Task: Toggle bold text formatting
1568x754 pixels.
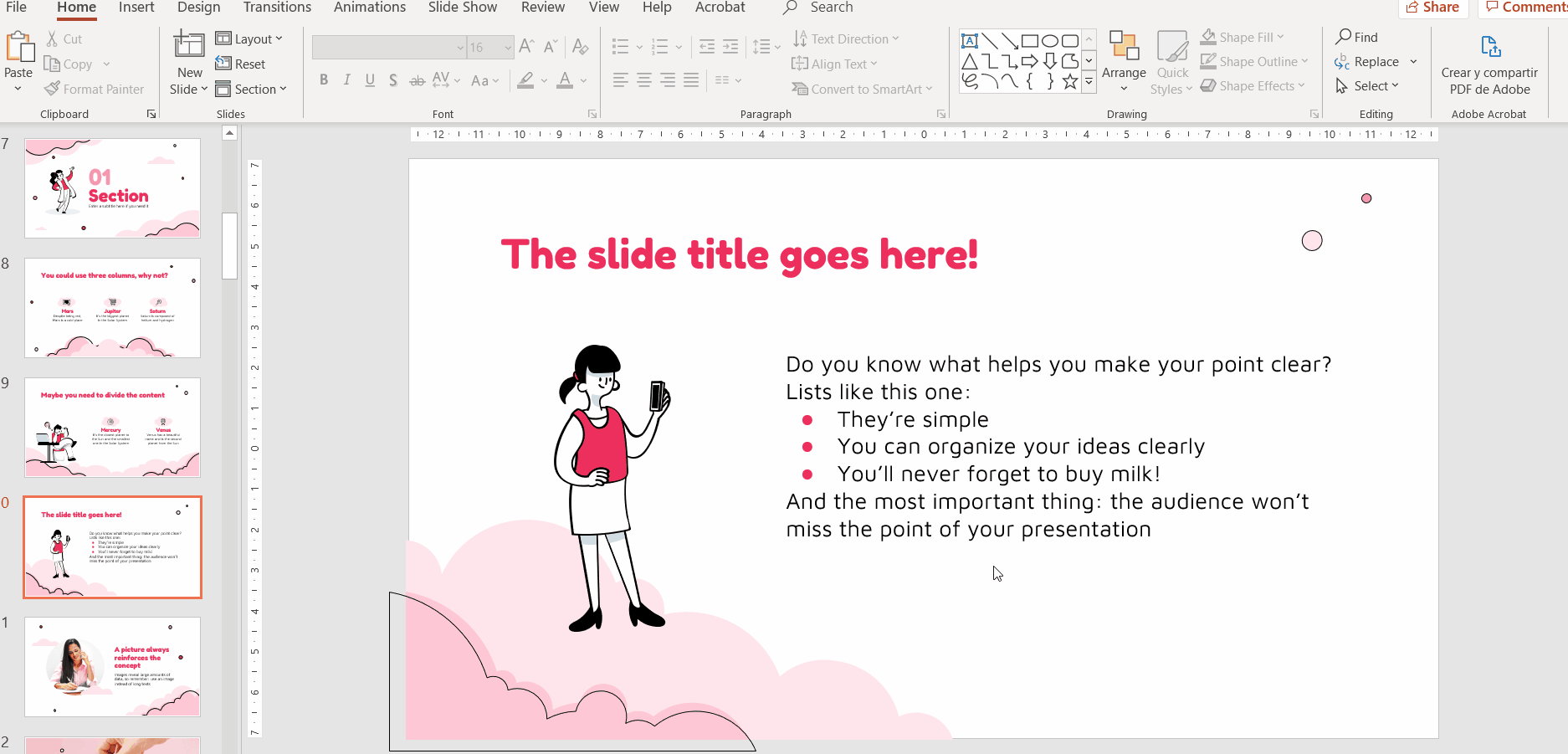Action: (x=324, y=80)
